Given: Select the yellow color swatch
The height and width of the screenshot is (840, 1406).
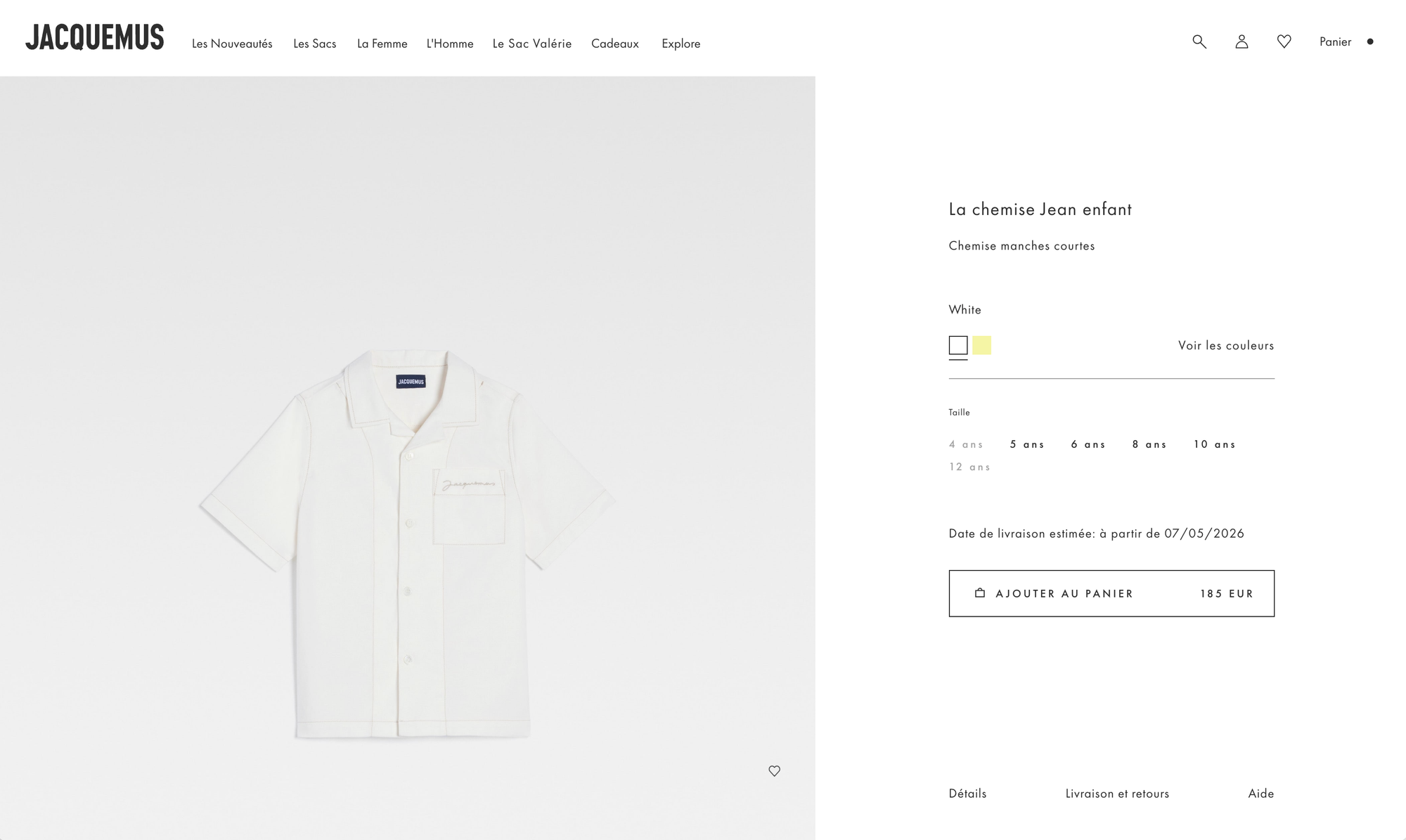Looking at the screenshot, I should [981, 345].
